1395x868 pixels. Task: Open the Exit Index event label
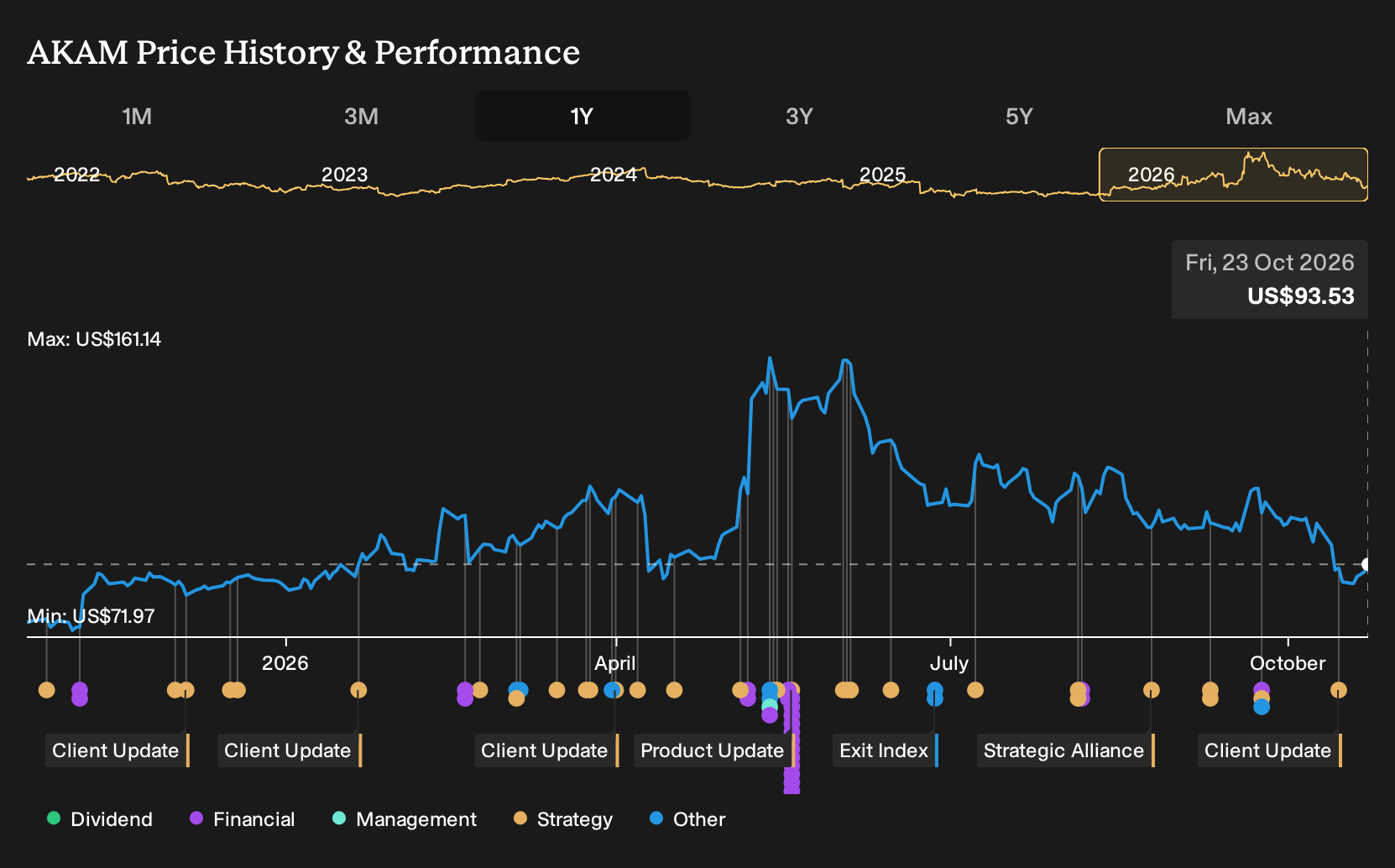[886, 750]
